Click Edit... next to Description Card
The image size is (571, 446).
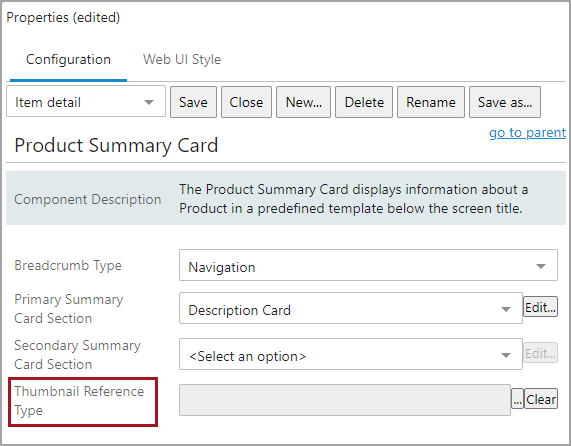coord(540,307)
